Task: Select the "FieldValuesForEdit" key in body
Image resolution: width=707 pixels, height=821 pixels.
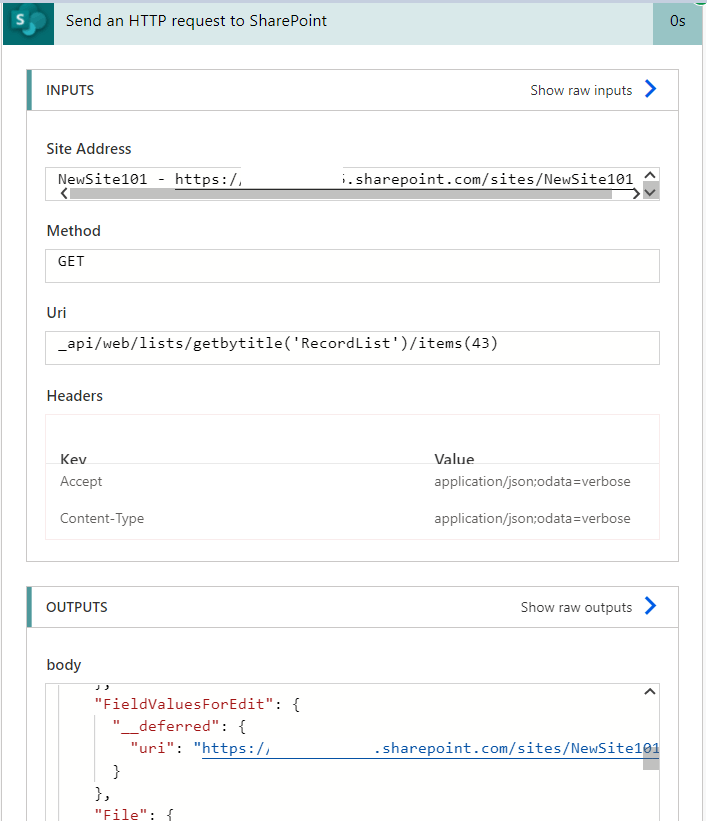Action: tap(183, 704)
